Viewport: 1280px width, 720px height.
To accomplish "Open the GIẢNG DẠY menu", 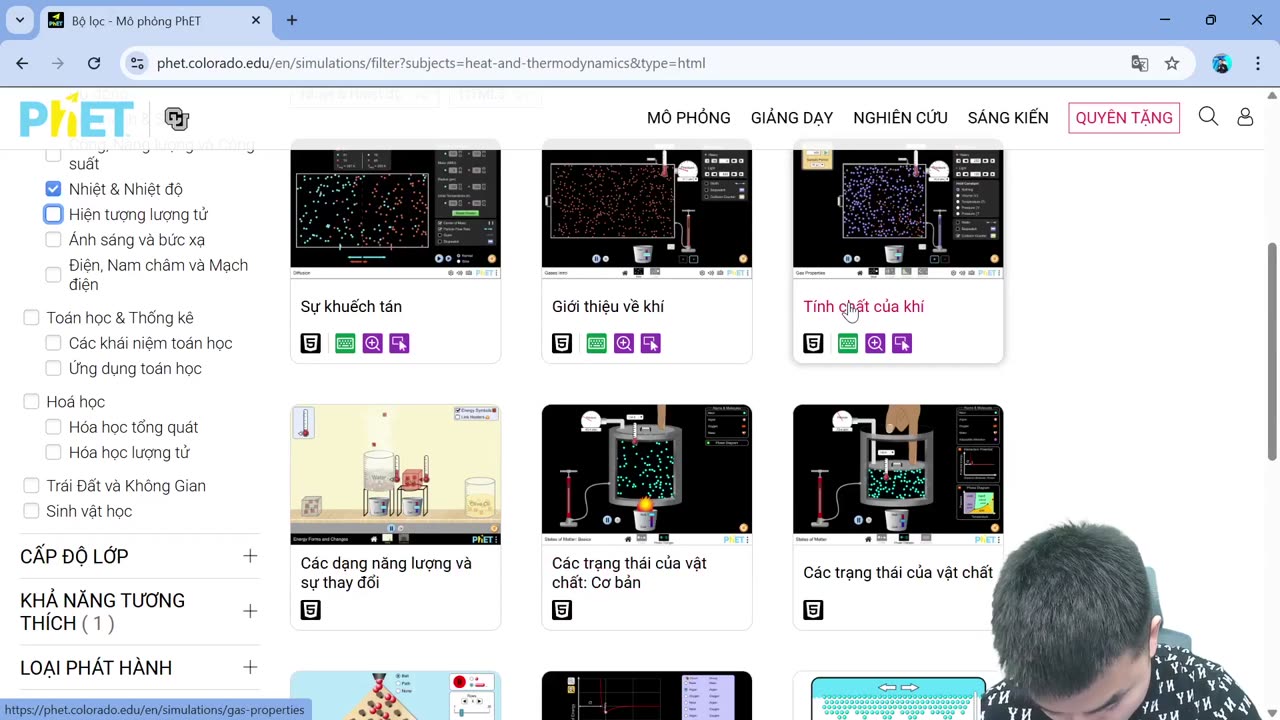I will [x=792, y=118].
